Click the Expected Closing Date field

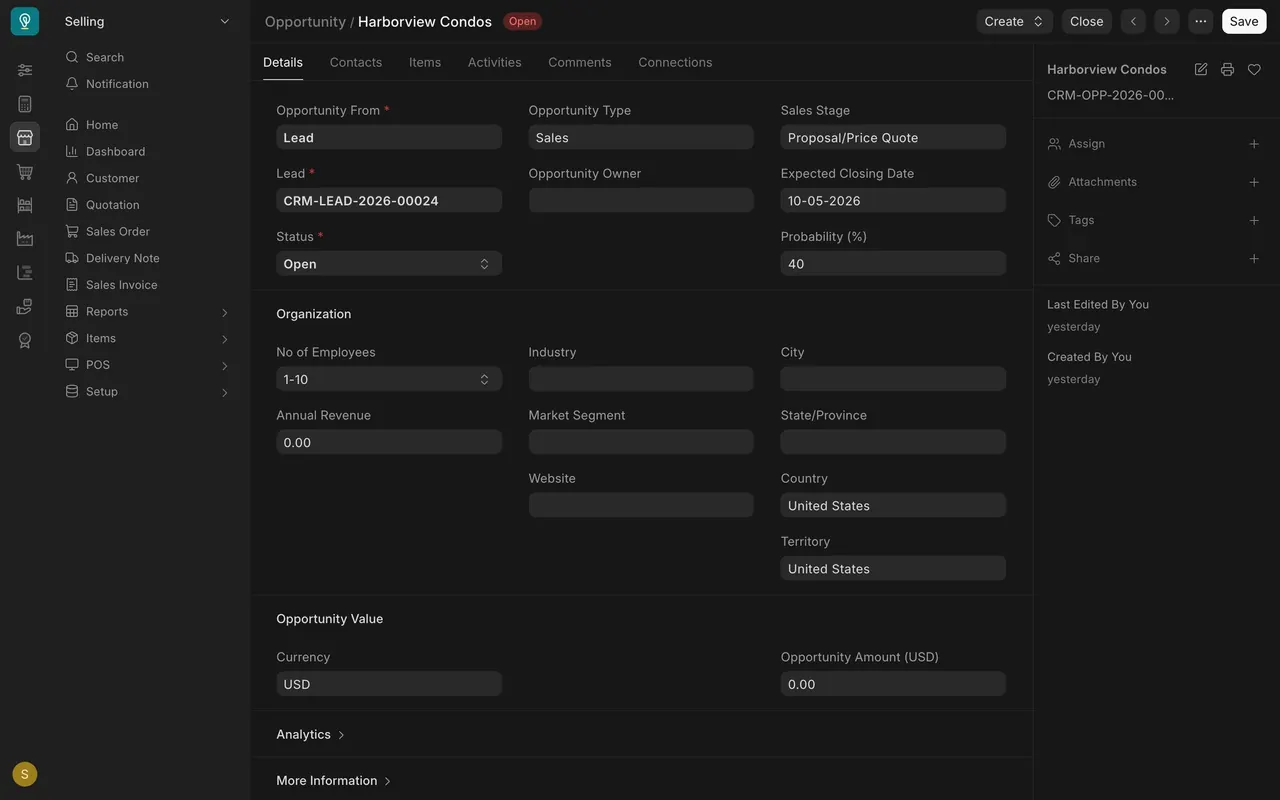pos(893,201)
